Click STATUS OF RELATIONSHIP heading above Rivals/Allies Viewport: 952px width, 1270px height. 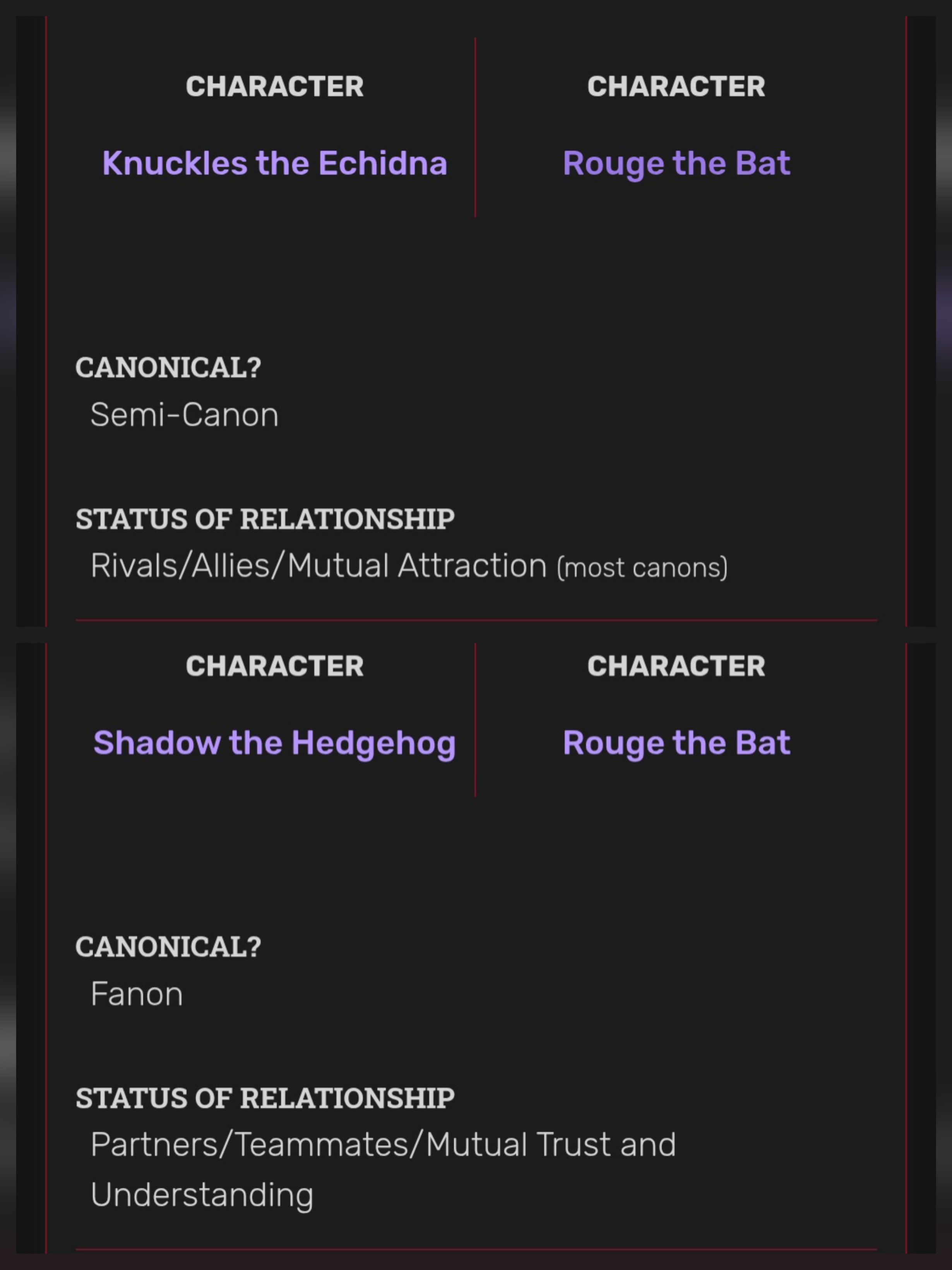[265, 519]
